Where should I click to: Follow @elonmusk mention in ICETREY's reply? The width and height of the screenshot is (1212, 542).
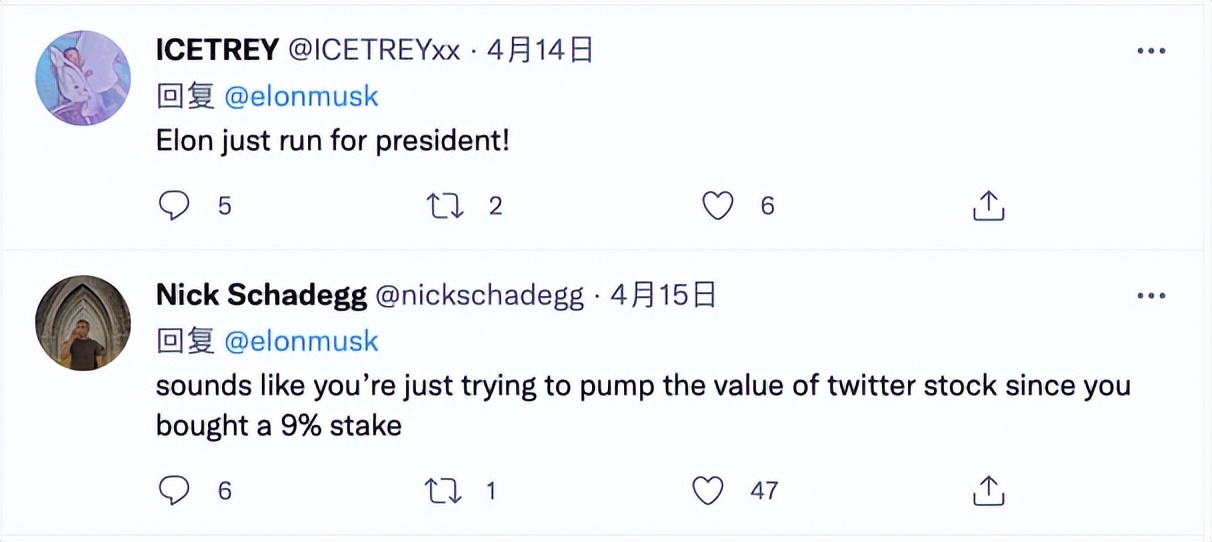(x=301, y=96)
